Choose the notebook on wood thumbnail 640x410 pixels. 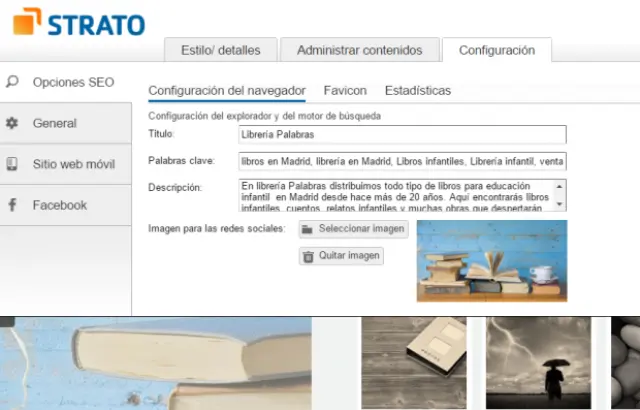click(x=414, y=363)
